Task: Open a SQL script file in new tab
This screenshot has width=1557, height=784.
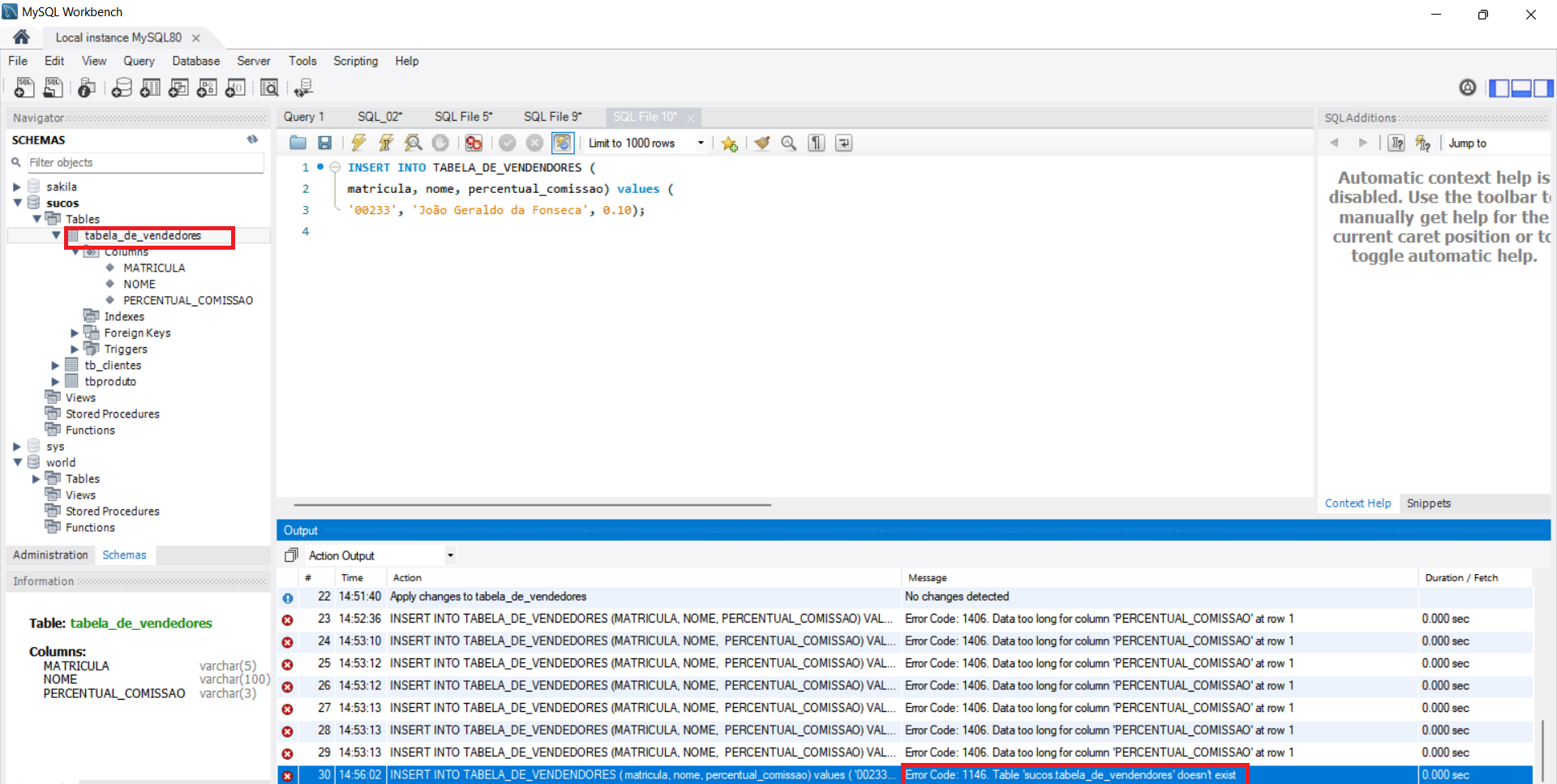Action: pyautogui.click(x=54, y=88)
